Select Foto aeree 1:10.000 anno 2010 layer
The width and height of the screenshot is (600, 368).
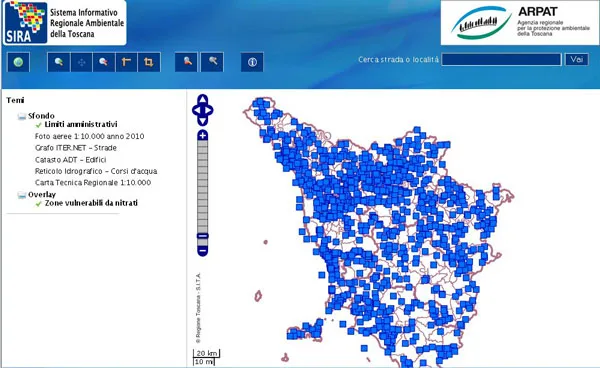pos(90,136)
